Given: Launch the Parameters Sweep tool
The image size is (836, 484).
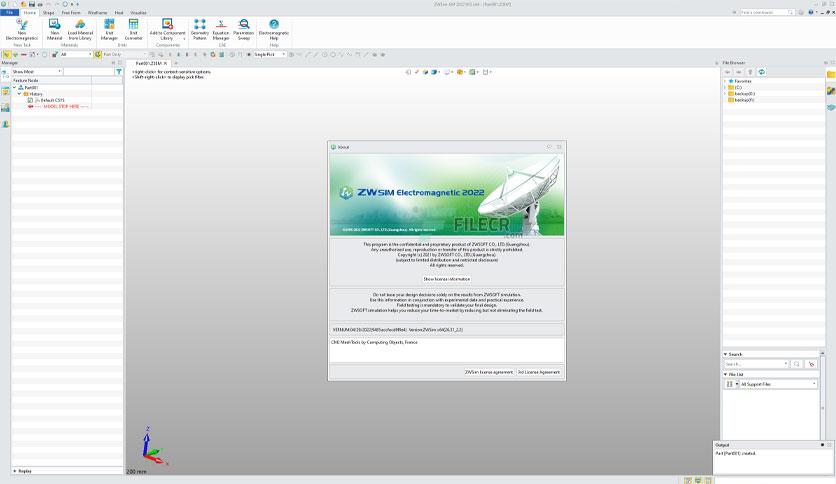Looking at the screenshot, I should click(x=244, y=30).
